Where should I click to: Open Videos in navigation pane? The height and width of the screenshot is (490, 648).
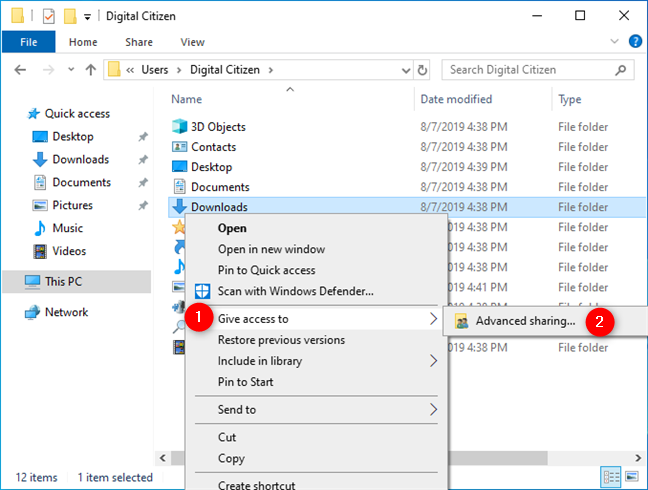click(x=69, y=251)
